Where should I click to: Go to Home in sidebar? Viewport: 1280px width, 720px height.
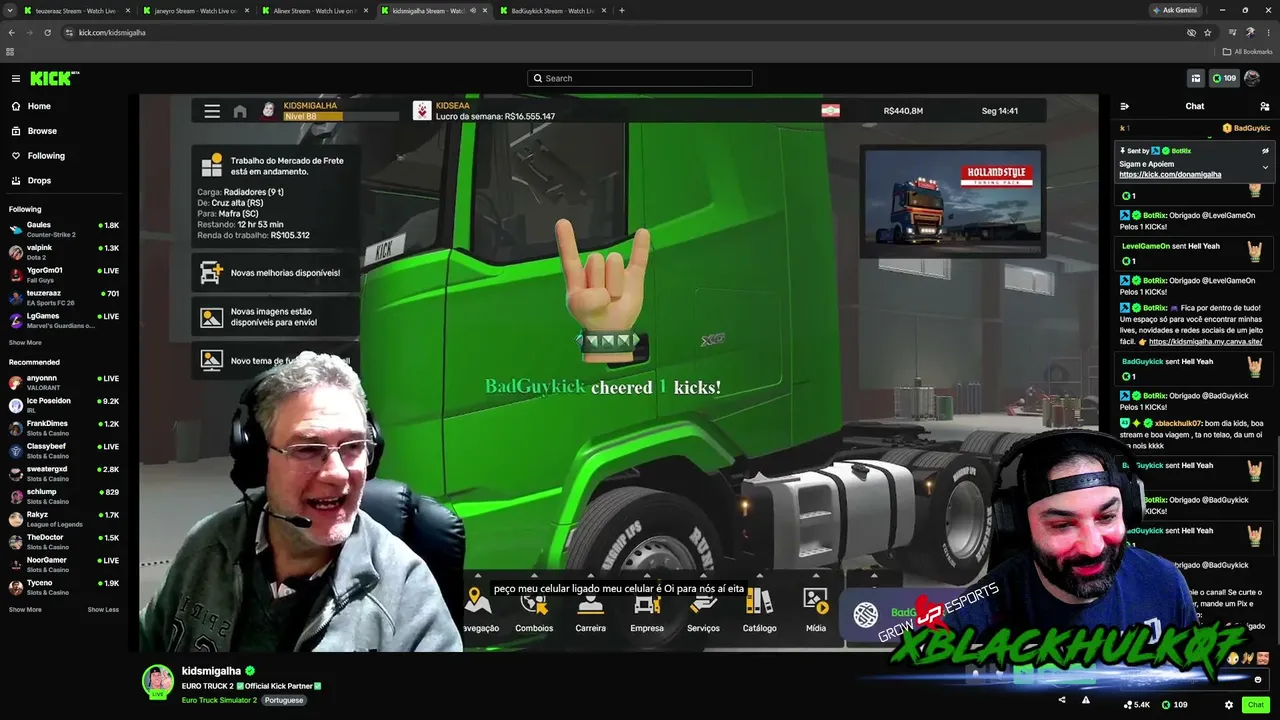pyautogui.click(x=39, y=106)
